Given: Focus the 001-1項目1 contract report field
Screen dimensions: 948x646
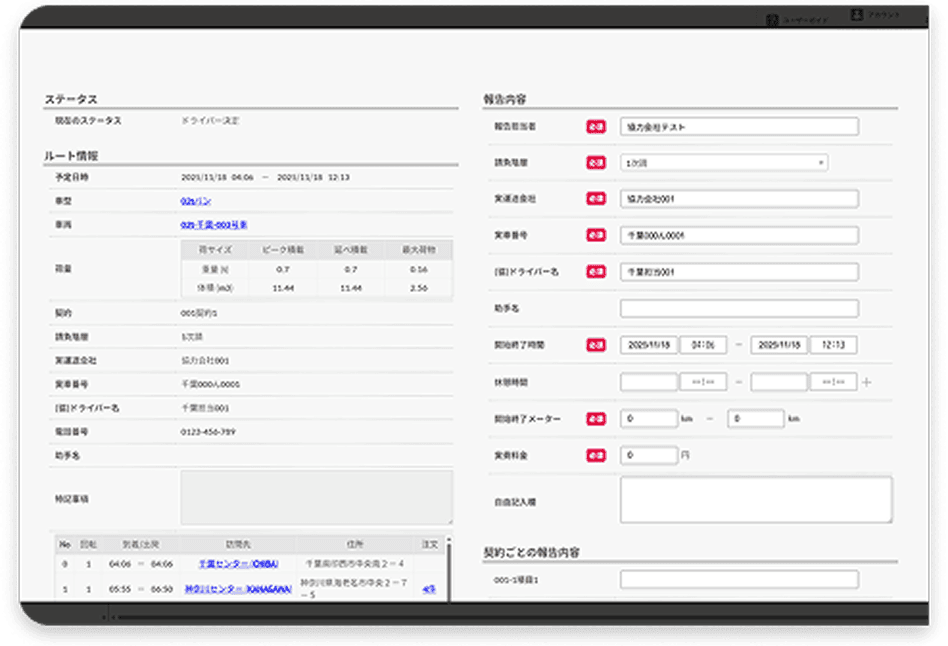Looking at the screenshot, I should click(739, 579).
